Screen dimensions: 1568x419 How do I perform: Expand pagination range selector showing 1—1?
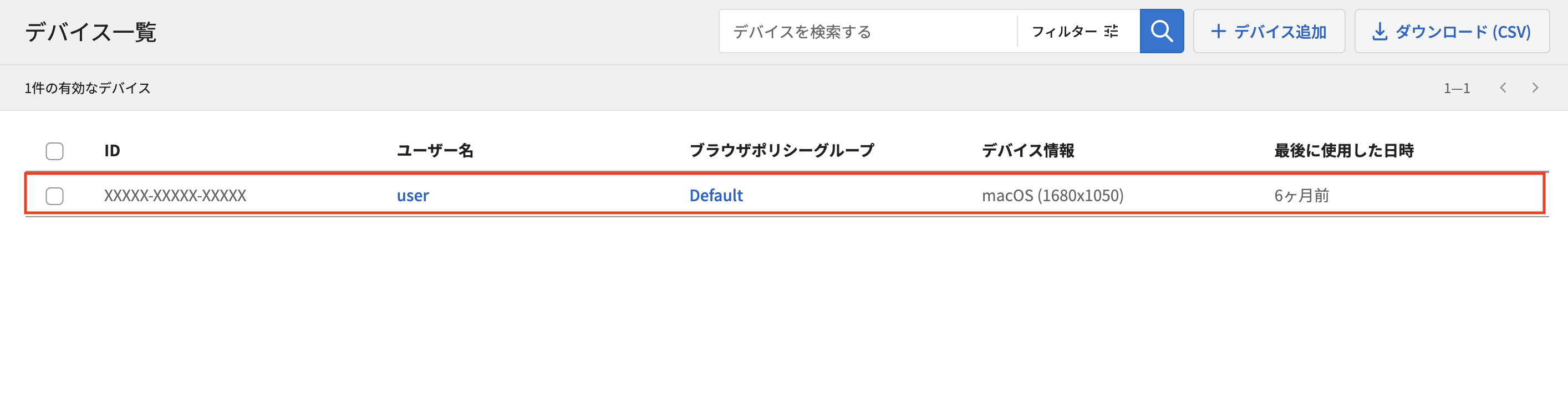pyautogui.click(x=1458, y=88)
